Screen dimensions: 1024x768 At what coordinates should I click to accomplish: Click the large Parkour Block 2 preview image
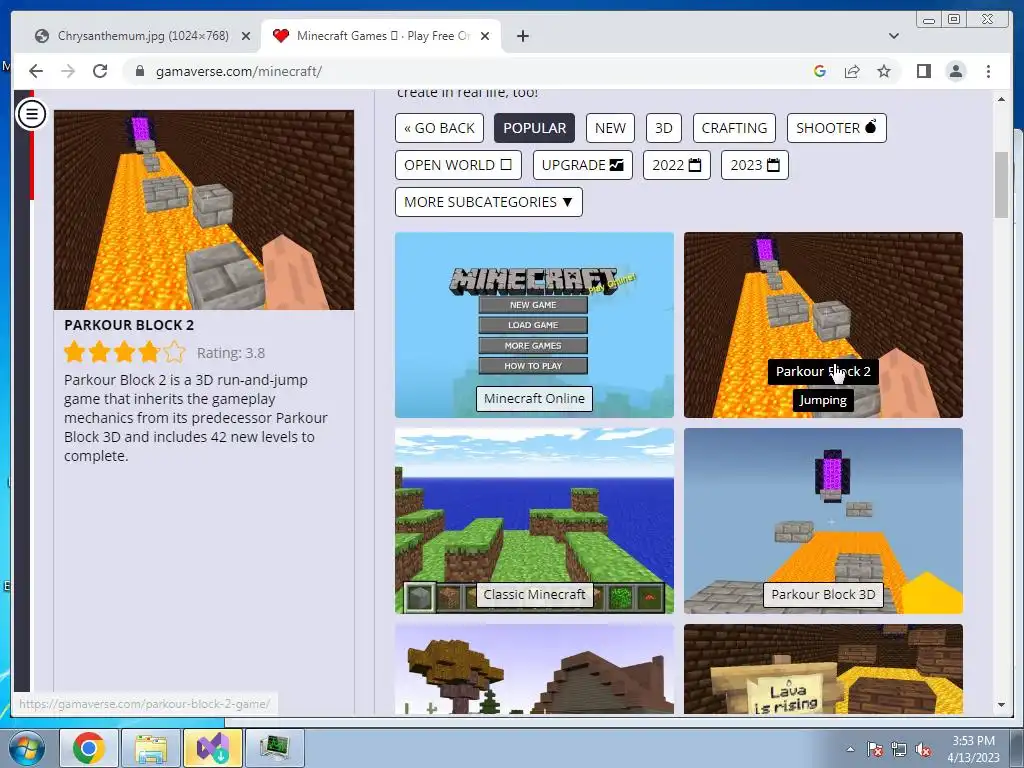pos(204,210)
